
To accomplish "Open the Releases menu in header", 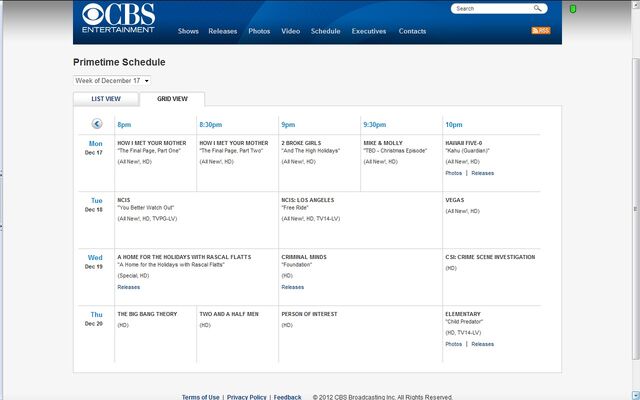I will 222,31.
